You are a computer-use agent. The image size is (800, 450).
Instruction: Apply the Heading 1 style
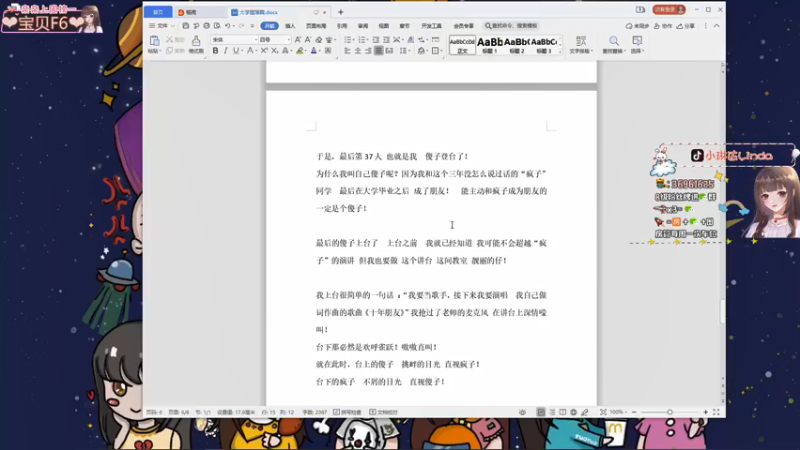pyautogui.click(x=490, y=45)
